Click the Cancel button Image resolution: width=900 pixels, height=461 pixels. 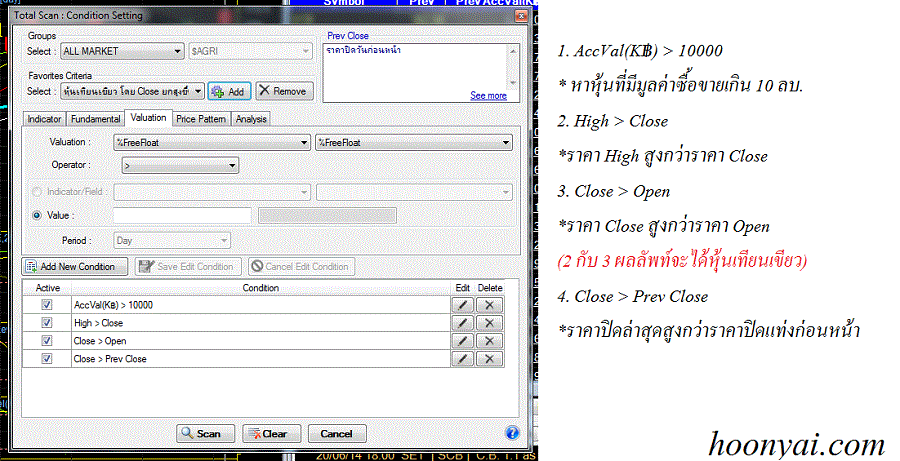pos(337,433)
